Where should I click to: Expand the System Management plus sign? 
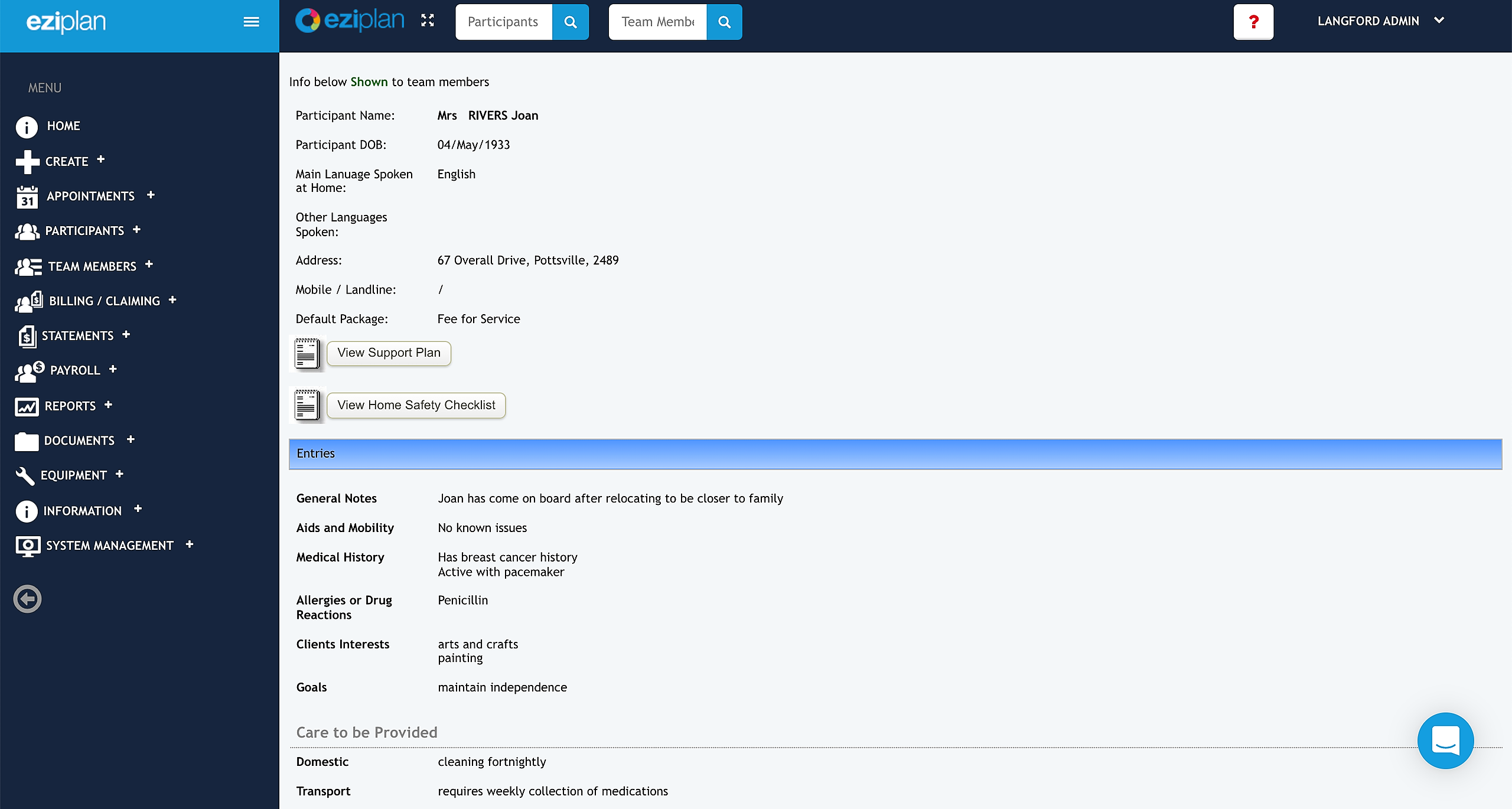[x=190, y=544]
